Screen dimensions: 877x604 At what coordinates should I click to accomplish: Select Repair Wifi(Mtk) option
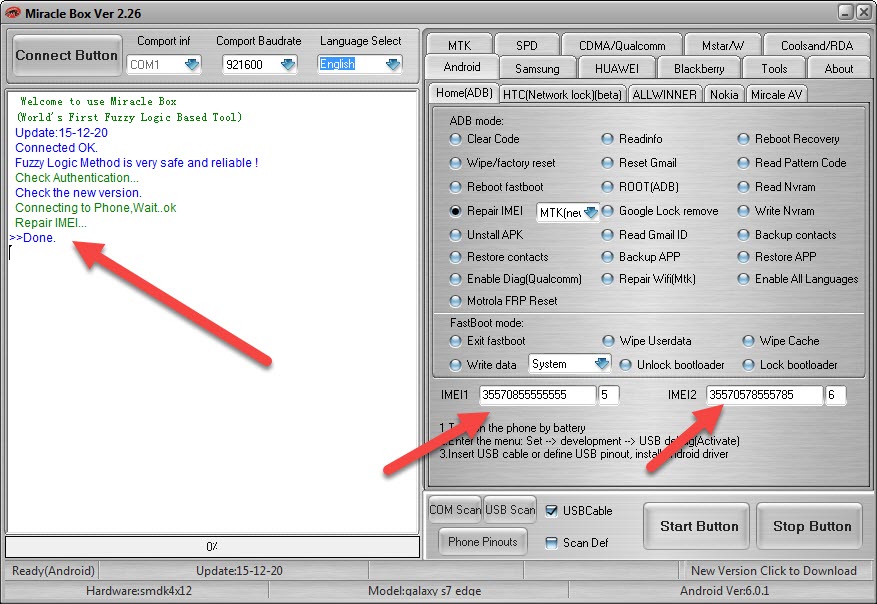pos(607,279)
